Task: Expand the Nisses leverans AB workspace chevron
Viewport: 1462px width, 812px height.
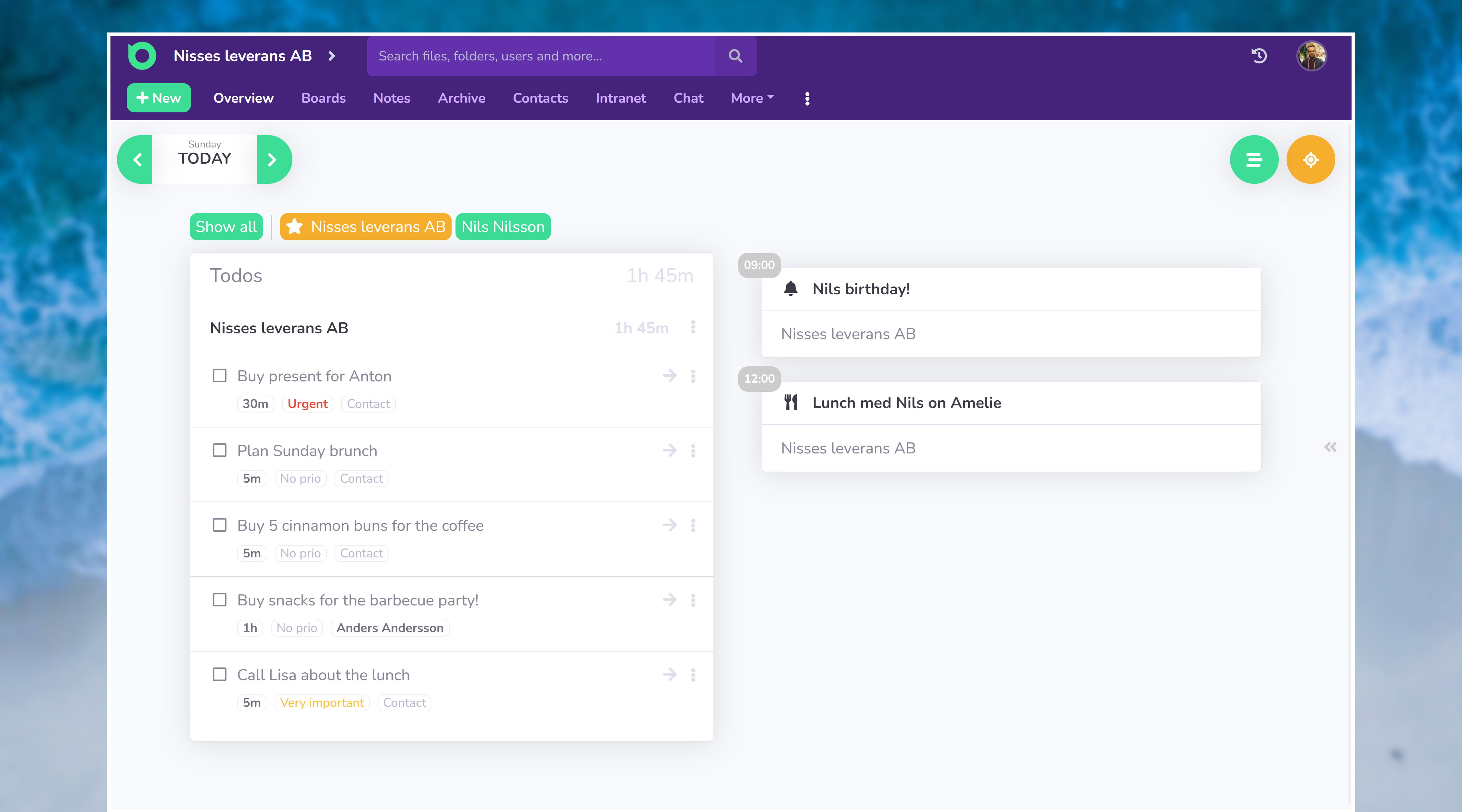Action: click(332, 56)
